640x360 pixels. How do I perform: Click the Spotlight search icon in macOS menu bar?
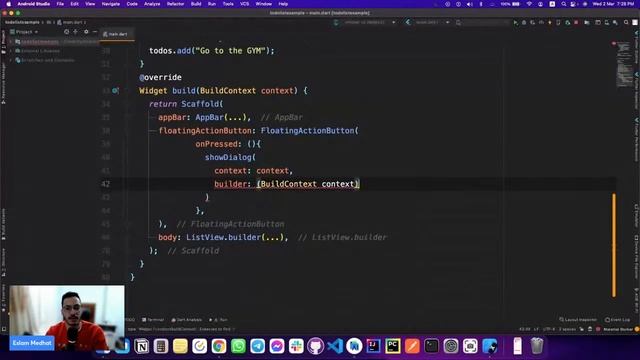[564, 4]
